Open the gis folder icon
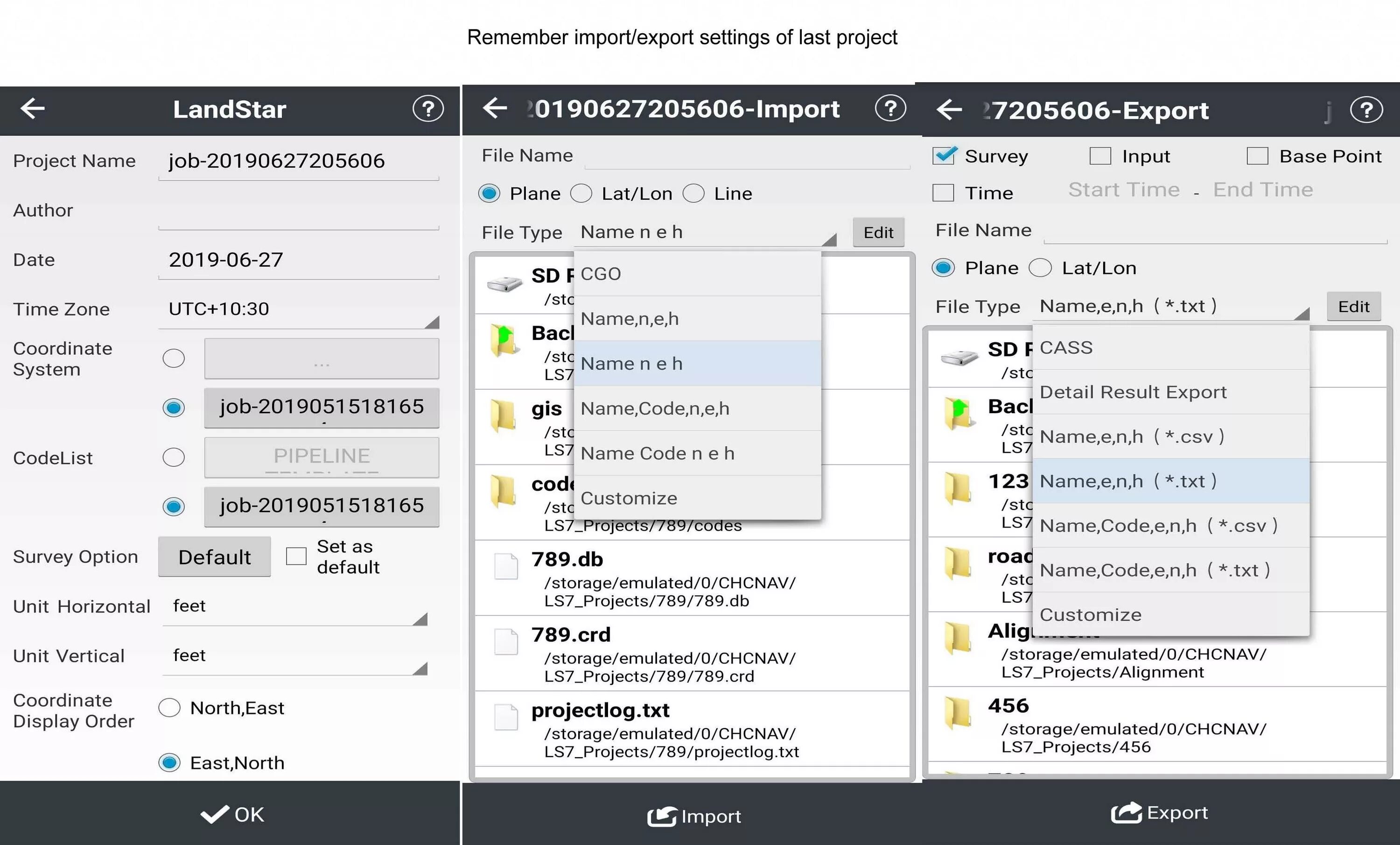 (x=503, y=416)
